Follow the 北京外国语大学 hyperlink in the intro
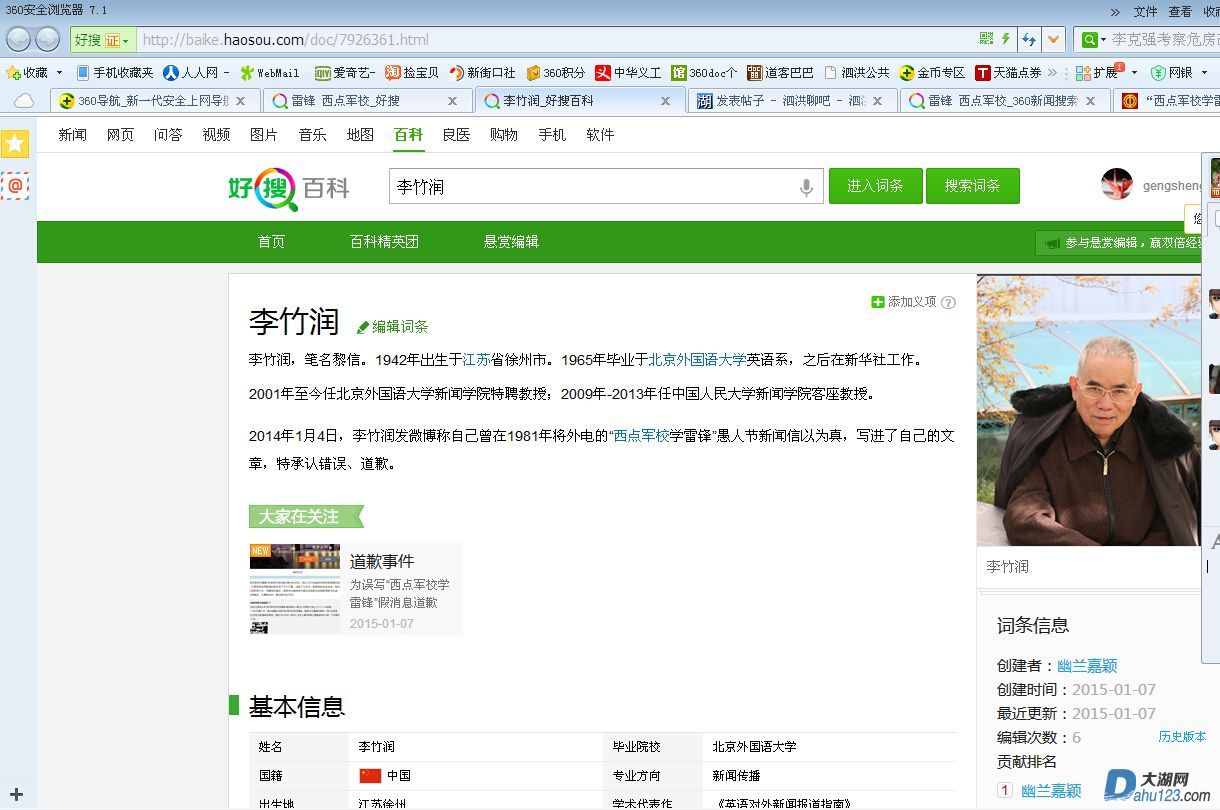Viewport: 1220px width, 810px height. [697, 360]
